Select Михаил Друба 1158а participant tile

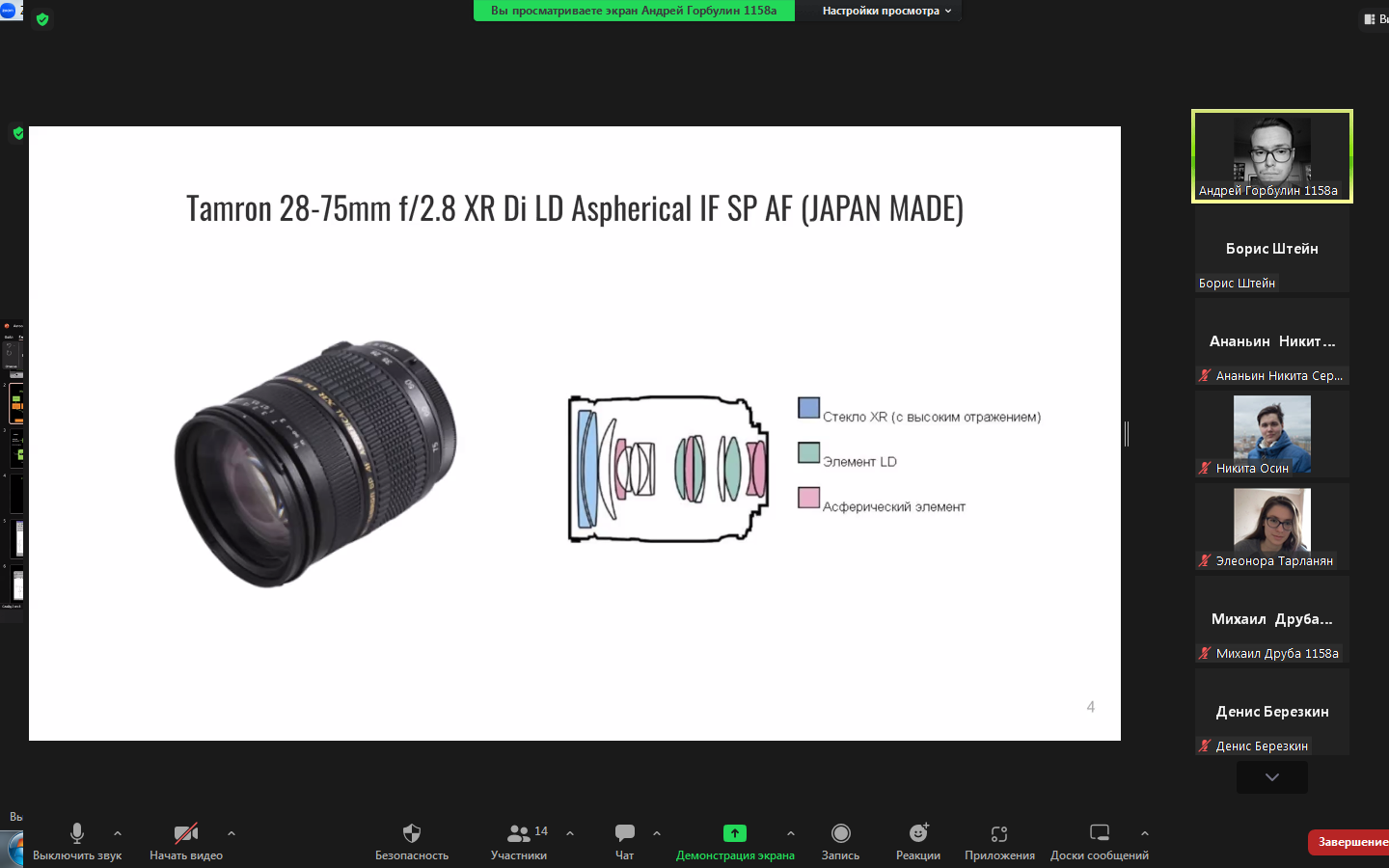1272,619
